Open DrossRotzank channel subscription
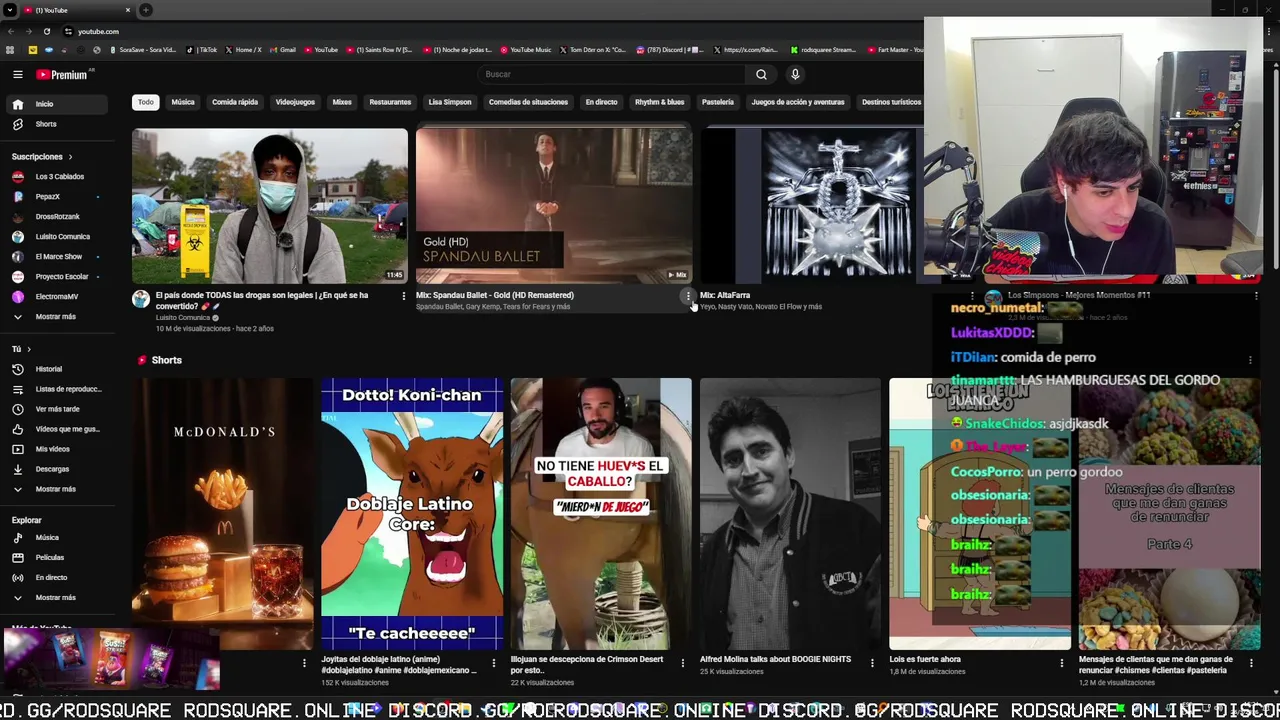The height and width of the screenshot is (720, 1280). pyautogui.click(x=55, y=217)
